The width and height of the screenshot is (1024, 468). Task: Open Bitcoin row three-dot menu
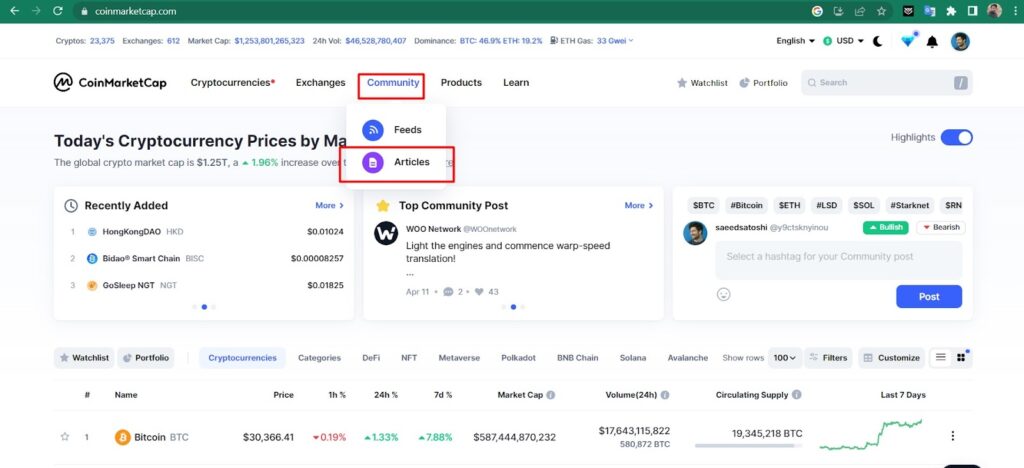953,436
